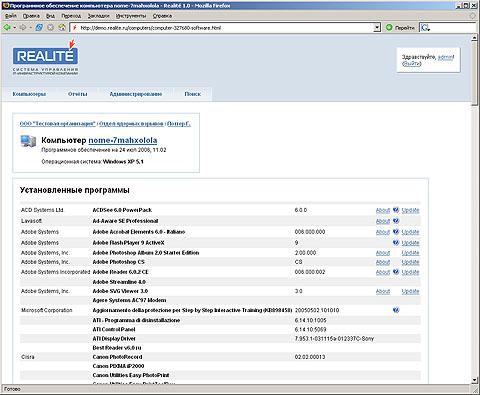Click About for ACDSee 6.0 PowerPack
This screenshot has width=480, height=395.
tap(383, 210)
